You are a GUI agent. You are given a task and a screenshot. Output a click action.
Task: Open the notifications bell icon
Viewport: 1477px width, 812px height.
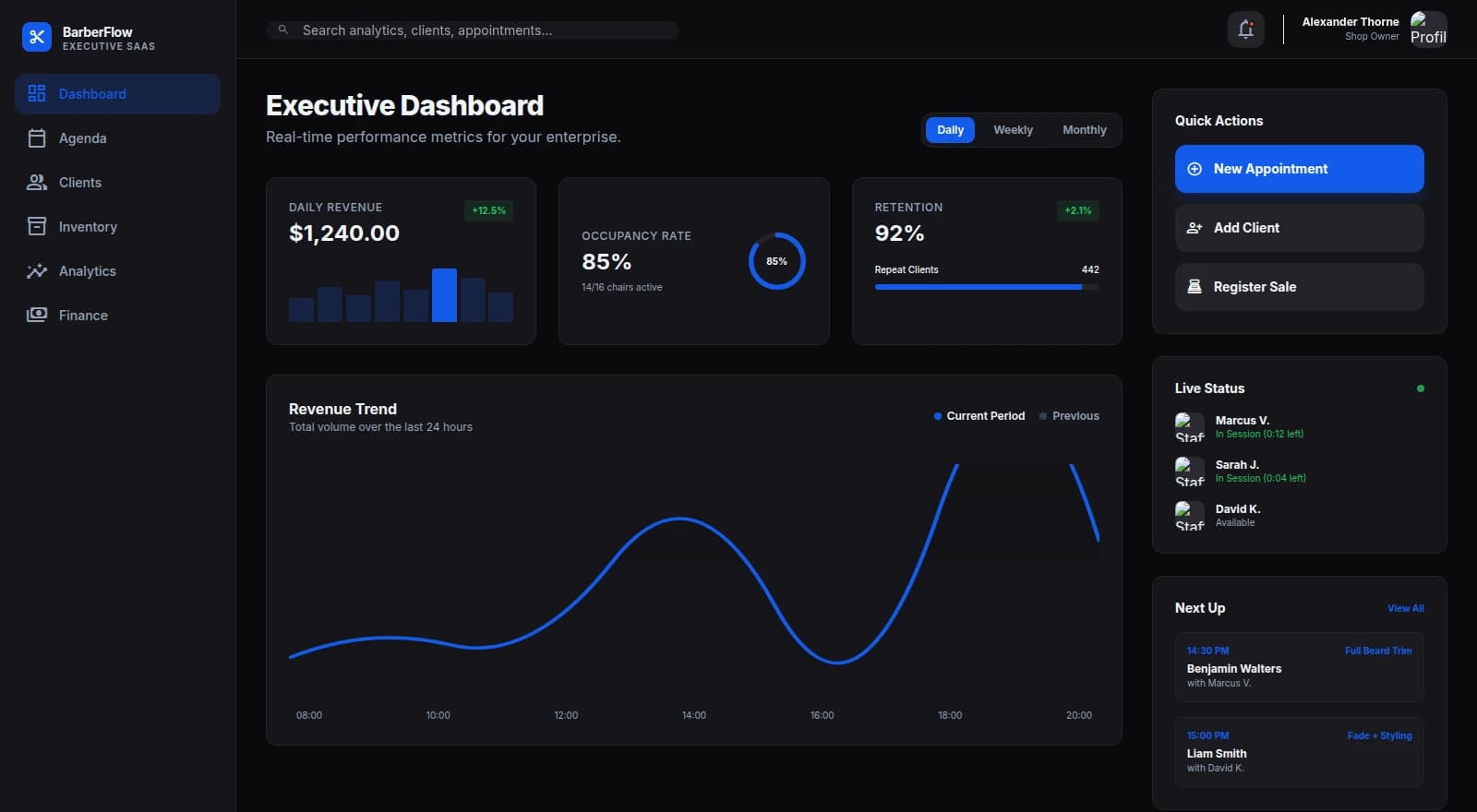click(x=1245, y=30)
